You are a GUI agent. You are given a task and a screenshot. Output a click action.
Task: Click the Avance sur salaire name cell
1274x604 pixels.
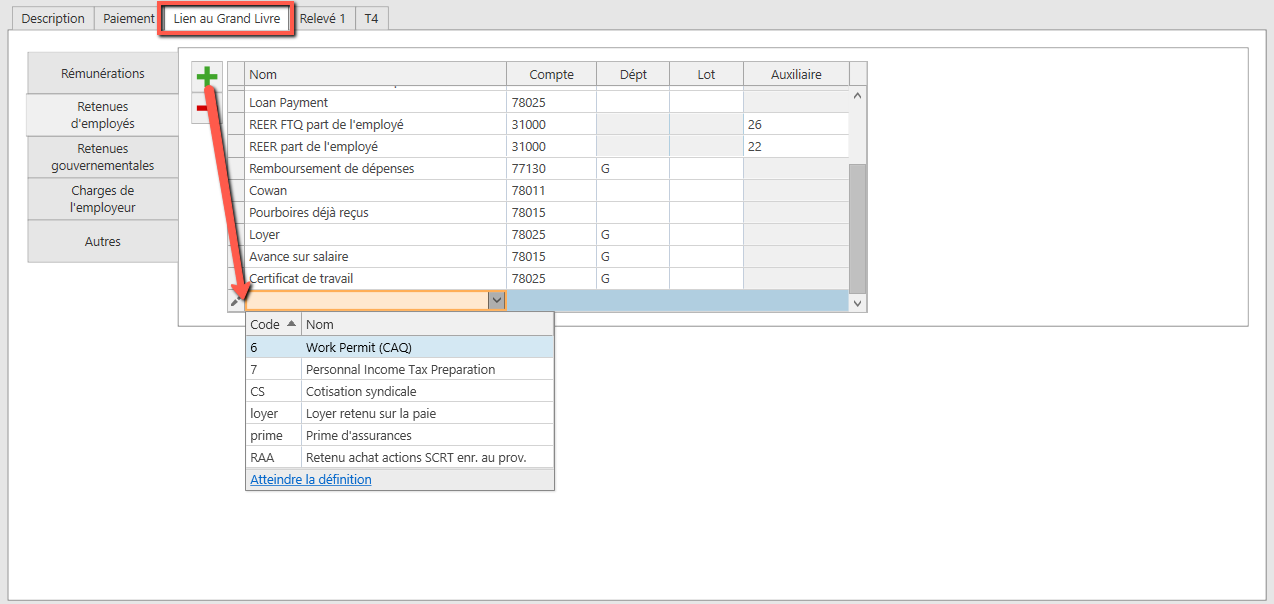(376, 256)
